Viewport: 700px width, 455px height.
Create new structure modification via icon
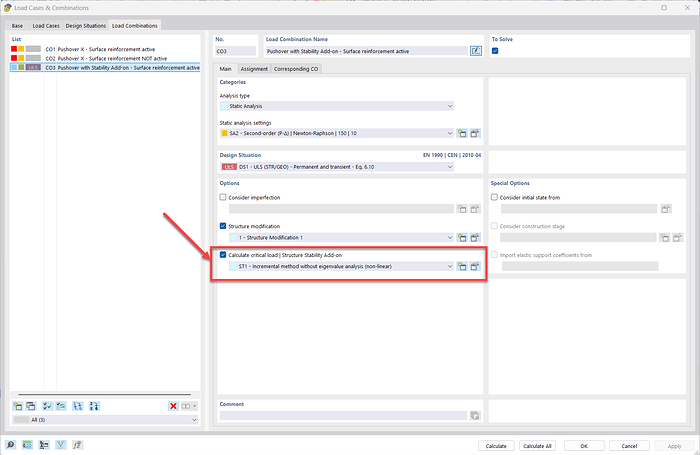click(462, 238)
